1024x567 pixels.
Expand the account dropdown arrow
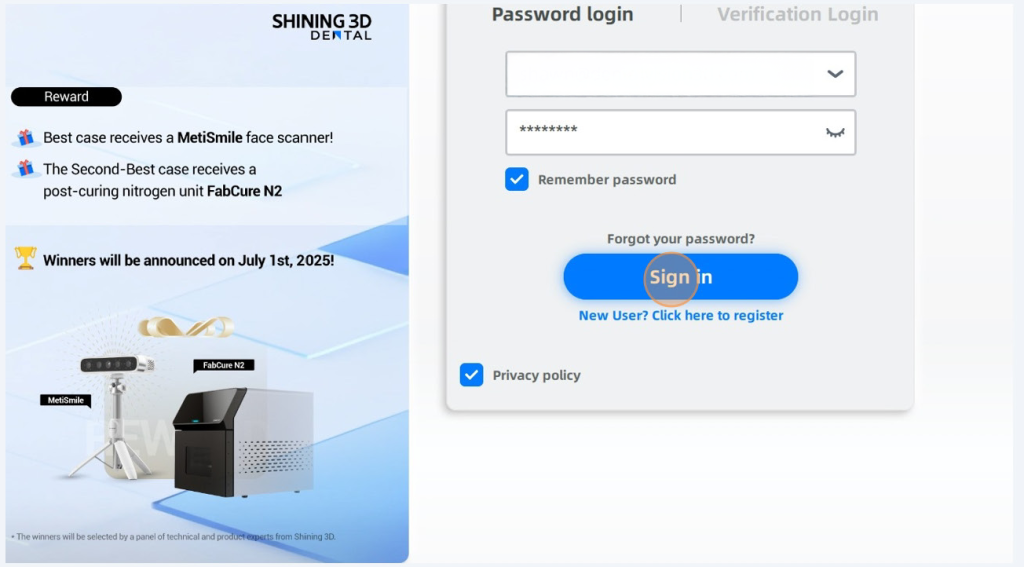835,74
